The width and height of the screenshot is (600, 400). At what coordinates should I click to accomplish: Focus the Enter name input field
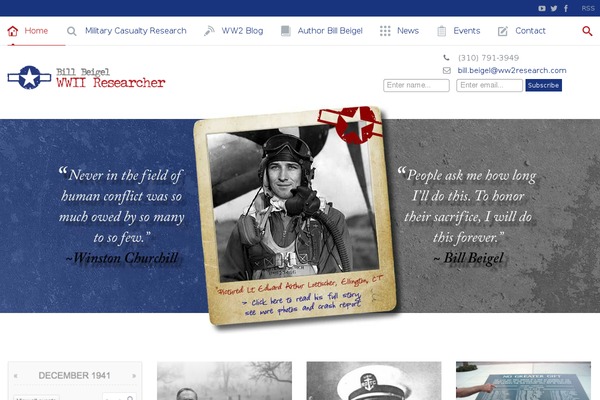416,85
